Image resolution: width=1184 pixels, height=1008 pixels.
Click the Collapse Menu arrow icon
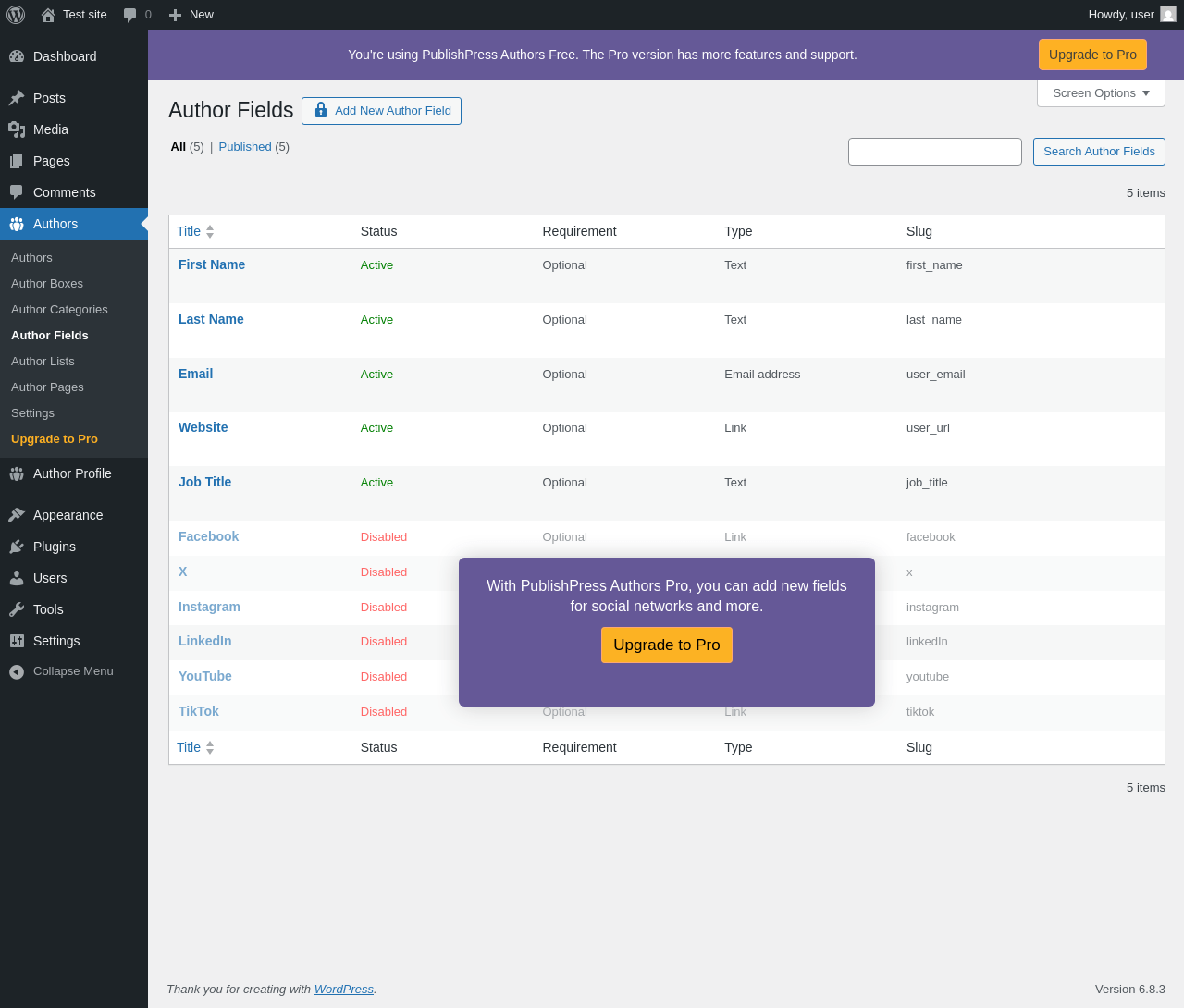(x=17, y=671)
